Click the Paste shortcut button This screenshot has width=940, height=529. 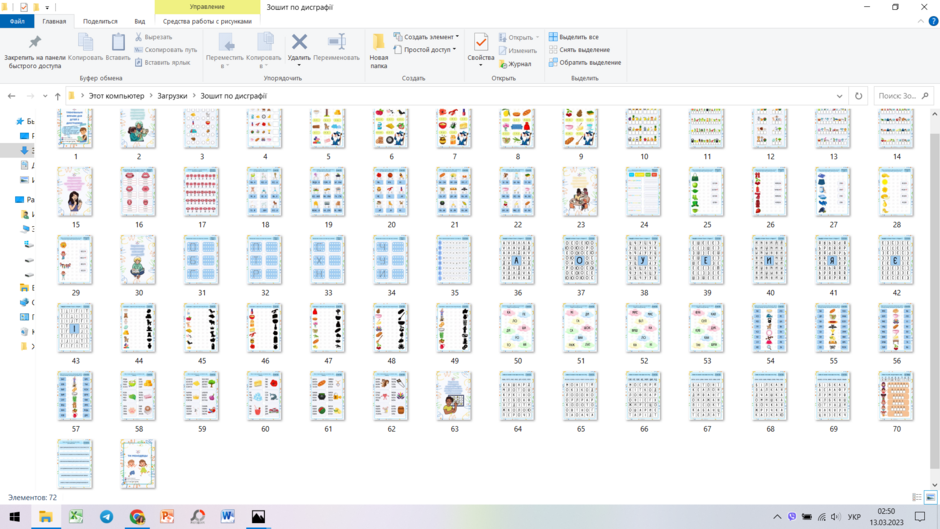click(162, 62)
